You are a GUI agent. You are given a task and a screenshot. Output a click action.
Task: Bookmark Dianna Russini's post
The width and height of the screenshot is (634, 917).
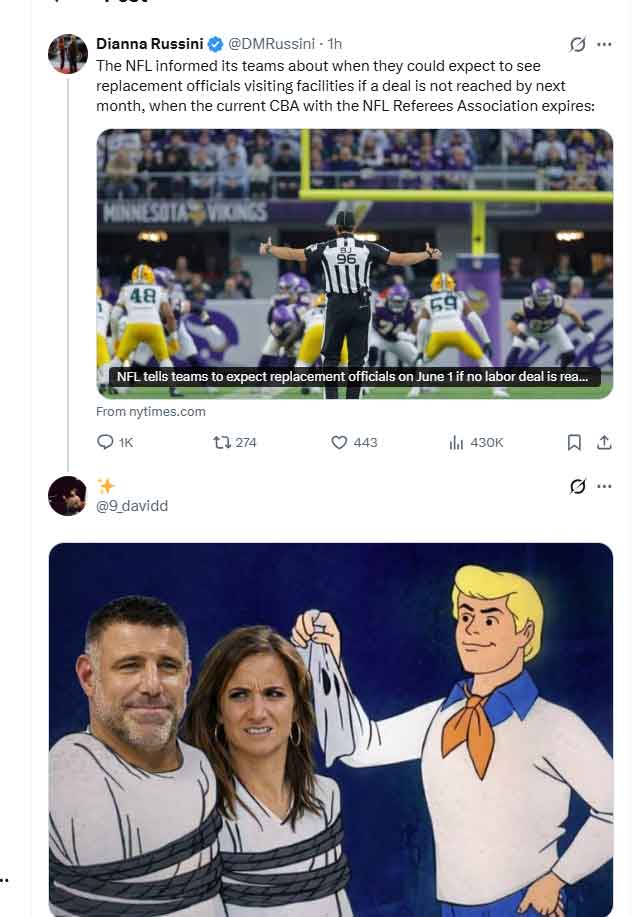tap(573, 442)
